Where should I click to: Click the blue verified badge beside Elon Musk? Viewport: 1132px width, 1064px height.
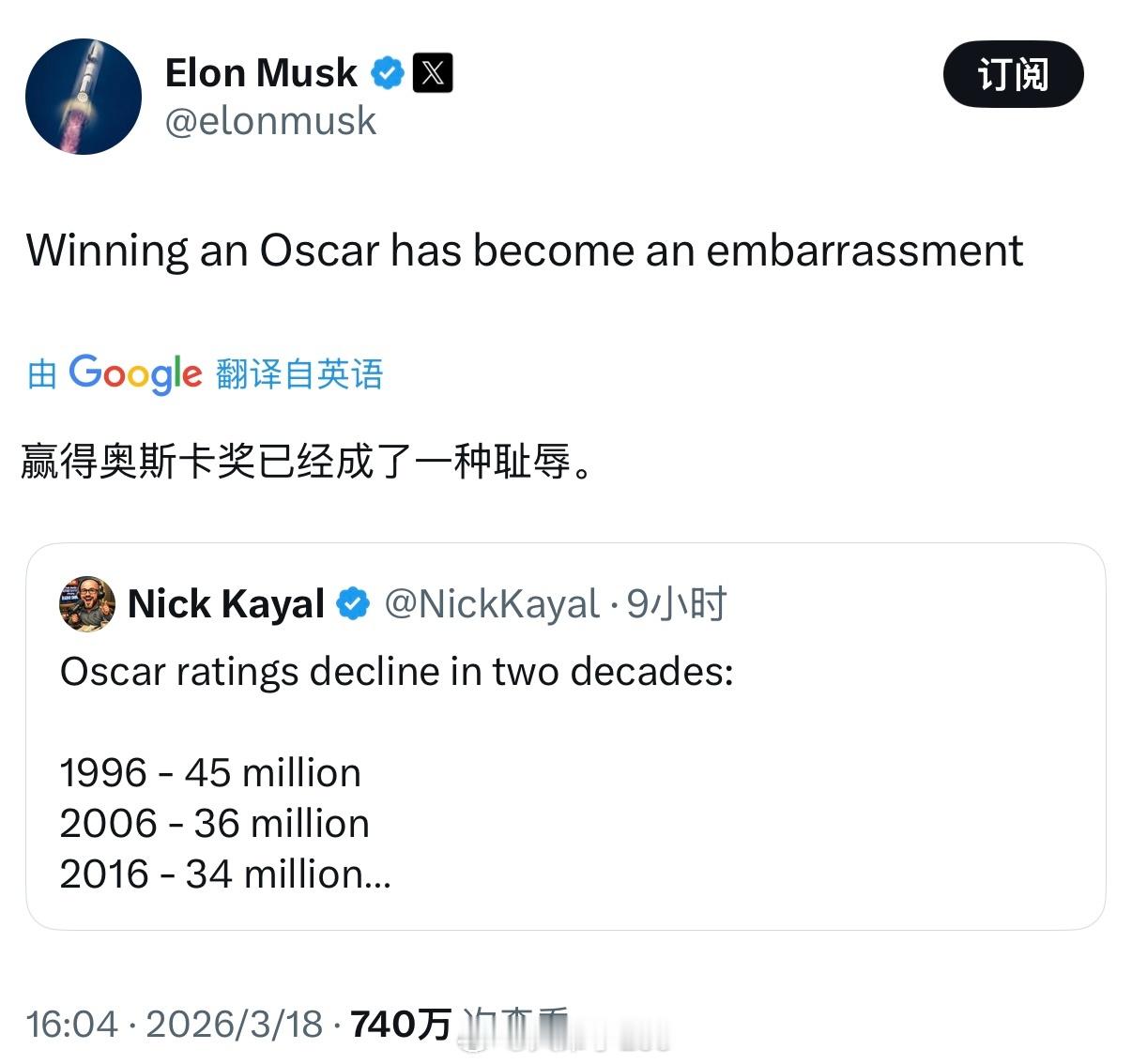[387, 72]
